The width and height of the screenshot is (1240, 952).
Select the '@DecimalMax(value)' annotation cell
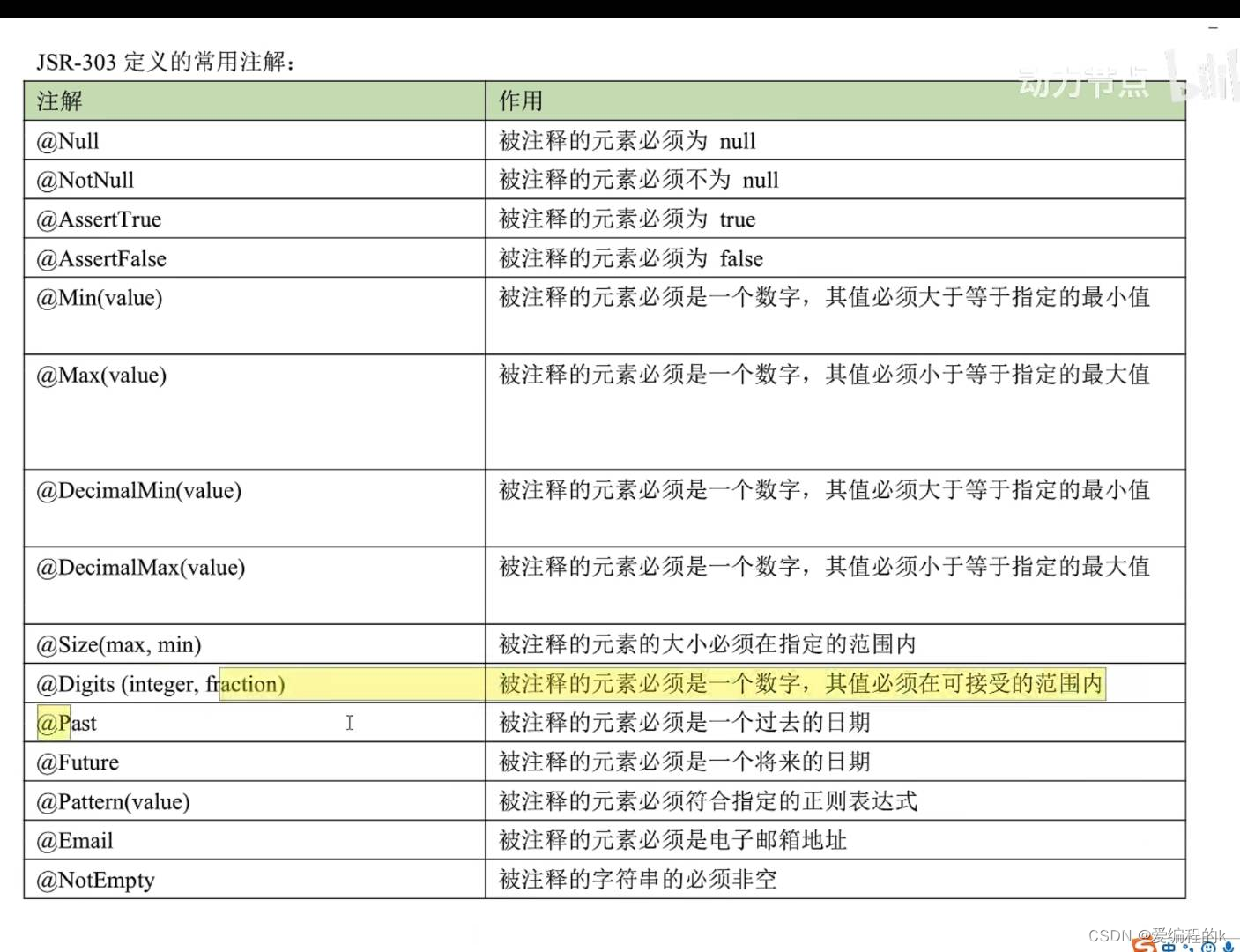254,585
